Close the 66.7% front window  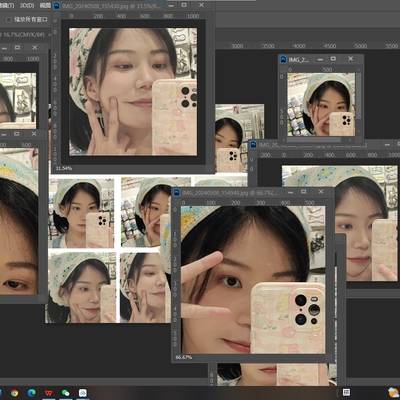pyautogui.click(x=321, y=192)
